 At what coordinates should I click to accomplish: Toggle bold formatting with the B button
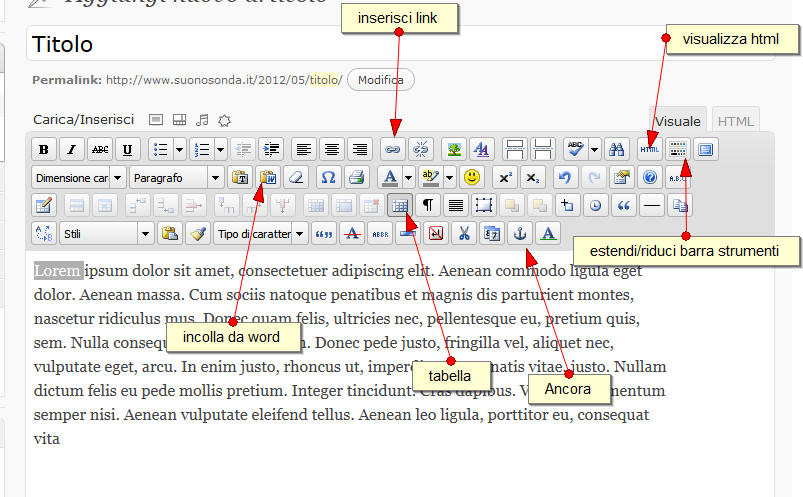coord(44,150)
